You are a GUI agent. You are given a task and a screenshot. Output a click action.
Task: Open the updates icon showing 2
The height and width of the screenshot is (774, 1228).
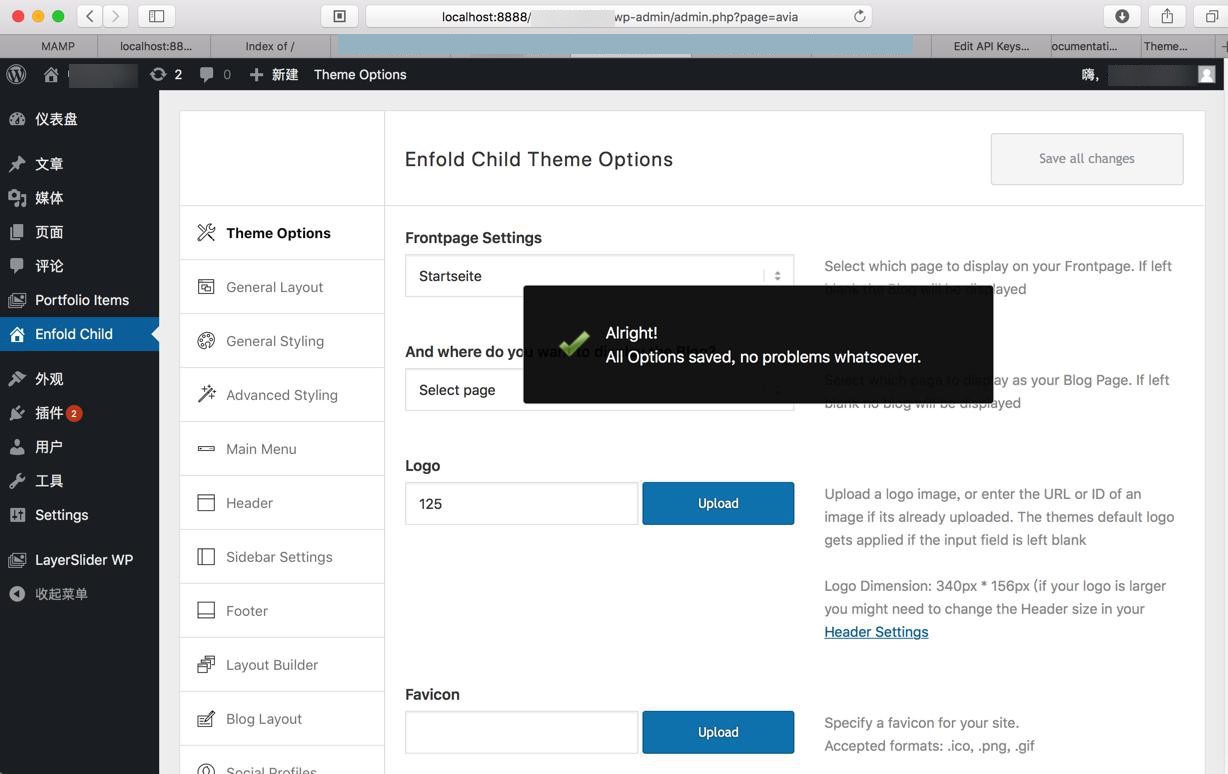165,75
